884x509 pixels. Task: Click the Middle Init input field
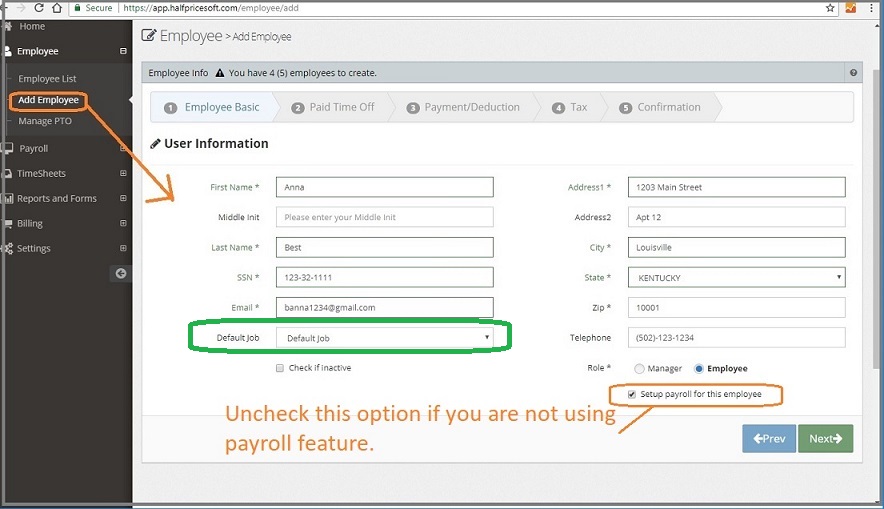click(384, 217)
